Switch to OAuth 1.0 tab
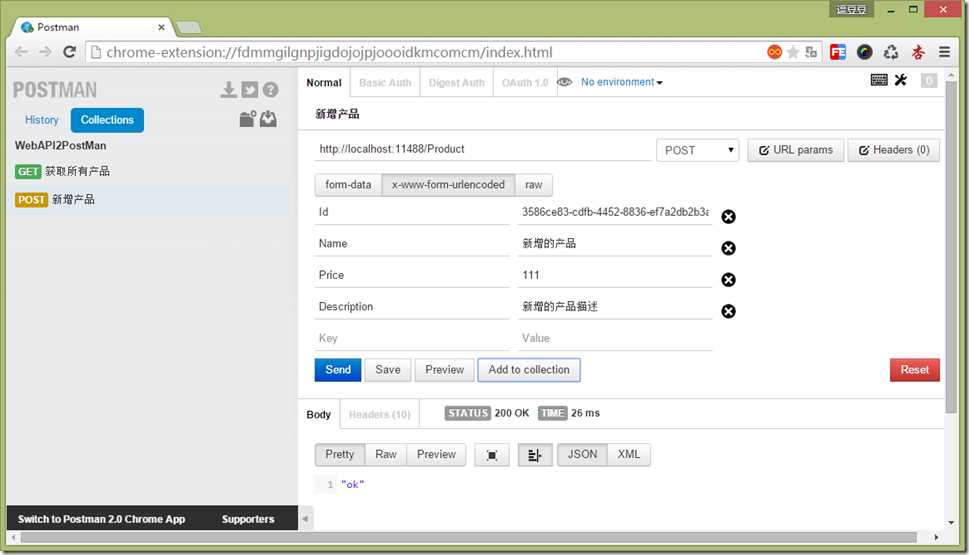969x555 pixels. tap(525, 83)
